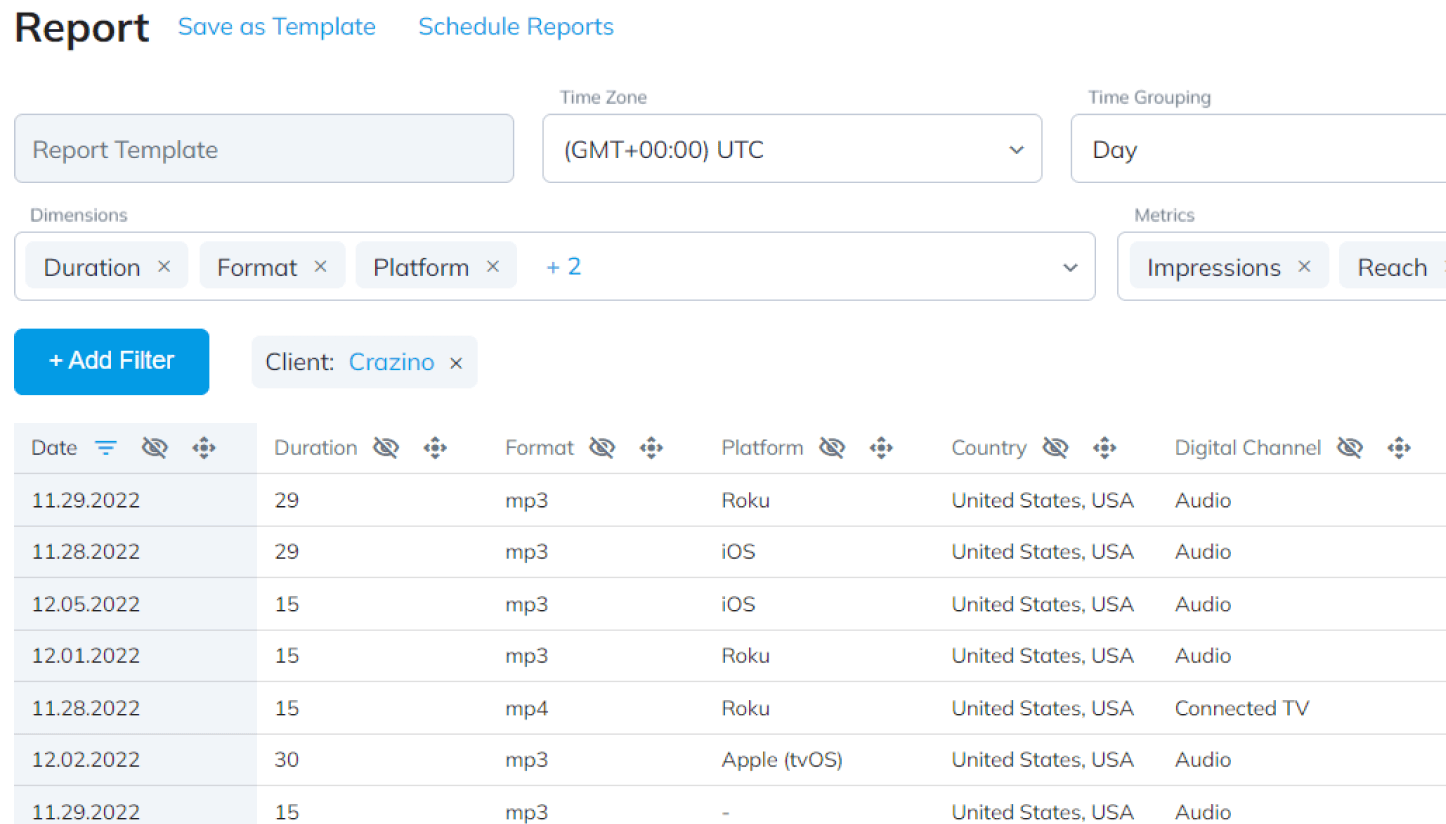This screenshot has height=824, width=1446.
Task: Expand the Dimensions selection dropdown
Action: click(x=1070, y=267)
